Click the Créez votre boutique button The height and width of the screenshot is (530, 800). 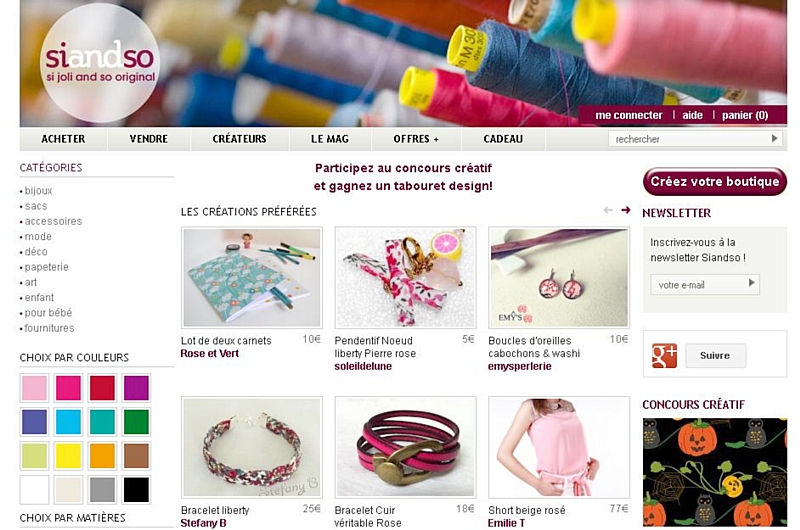pyautogui.click(x=715, y=182)
